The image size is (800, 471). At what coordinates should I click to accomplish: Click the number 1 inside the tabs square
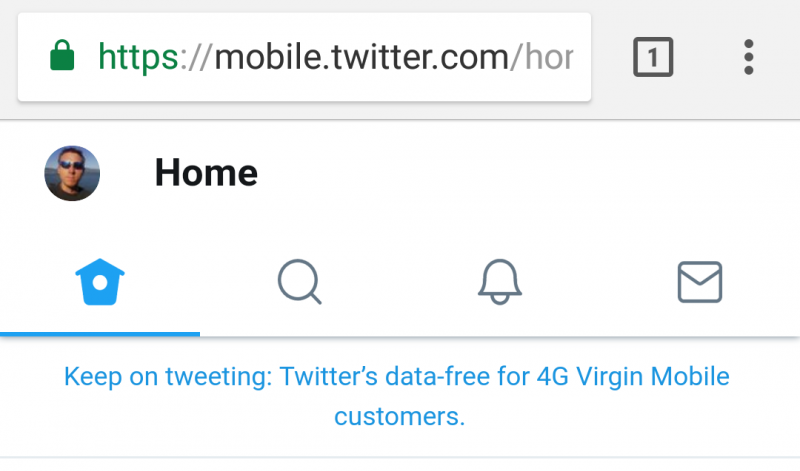(653, 58)
